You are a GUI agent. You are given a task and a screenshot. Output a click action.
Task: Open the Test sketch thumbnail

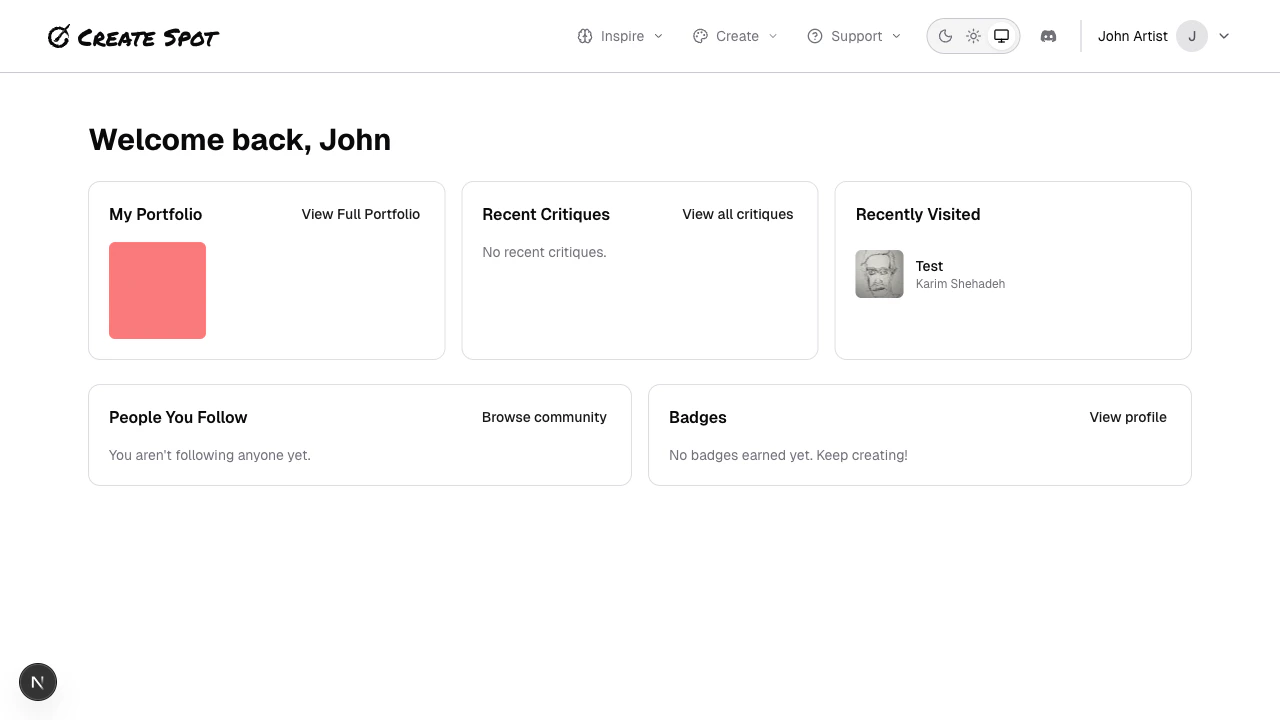coord(880,274)
